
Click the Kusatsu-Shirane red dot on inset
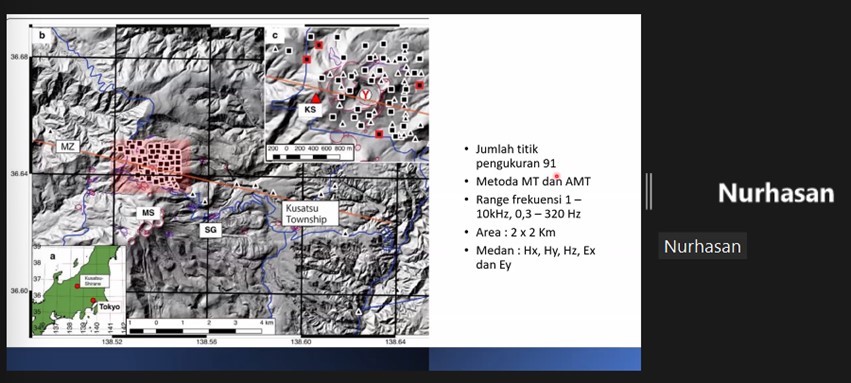(78, 286)
